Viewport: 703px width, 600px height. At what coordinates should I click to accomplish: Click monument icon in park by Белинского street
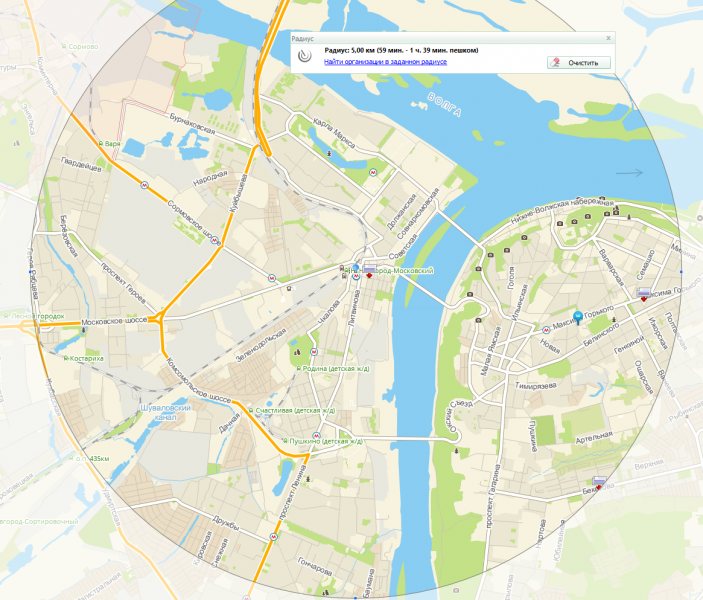[614, 320]
